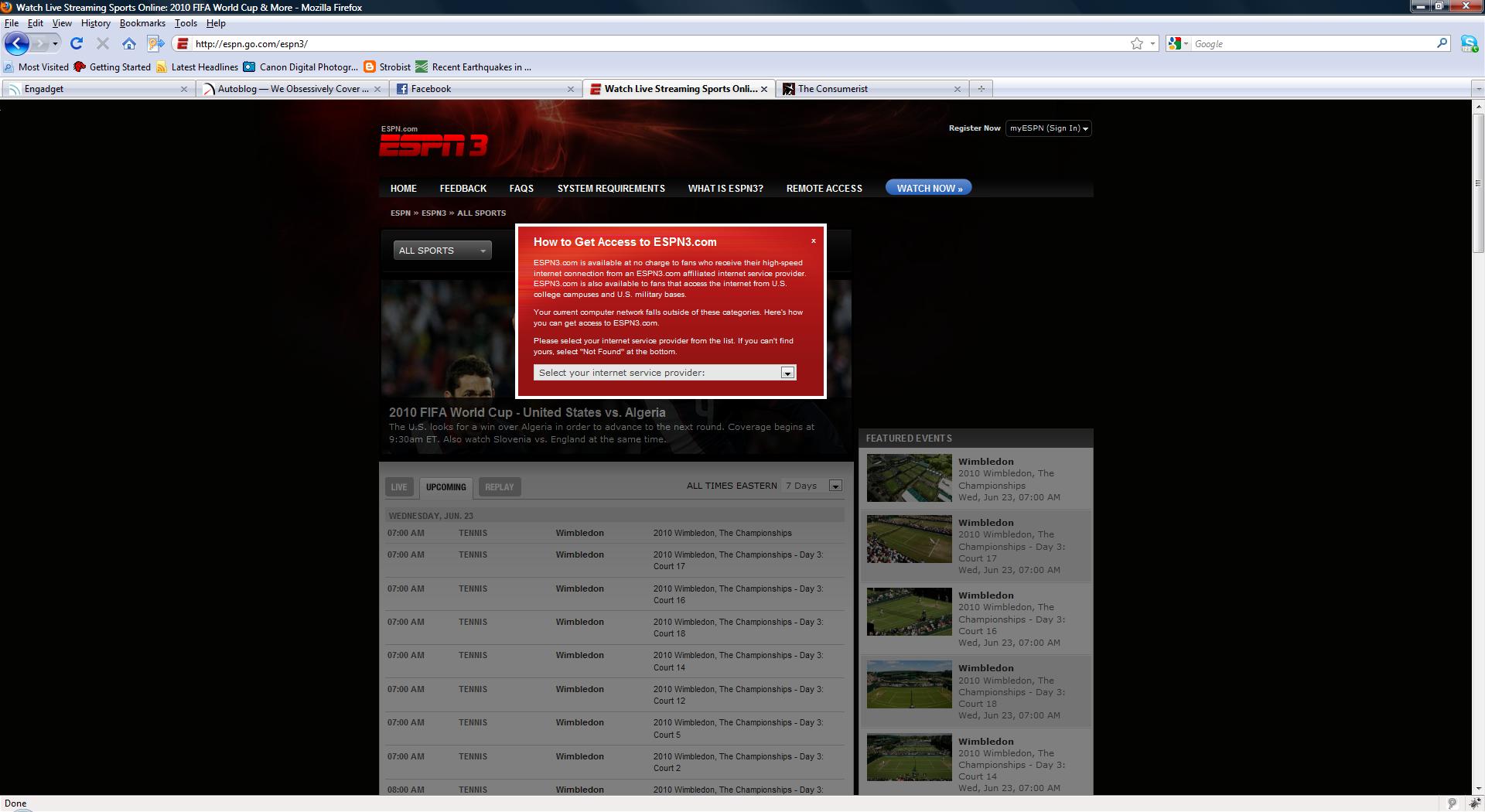Open the internet service provider dropdown

(664, 373)
